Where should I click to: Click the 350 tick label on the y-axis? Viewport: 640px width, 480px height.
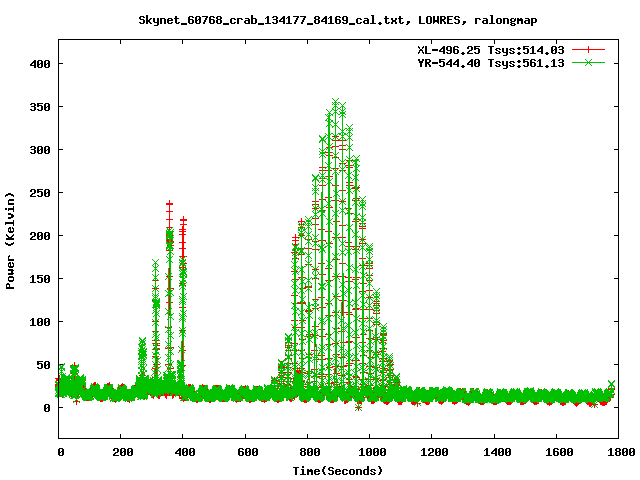click(40, 107)
